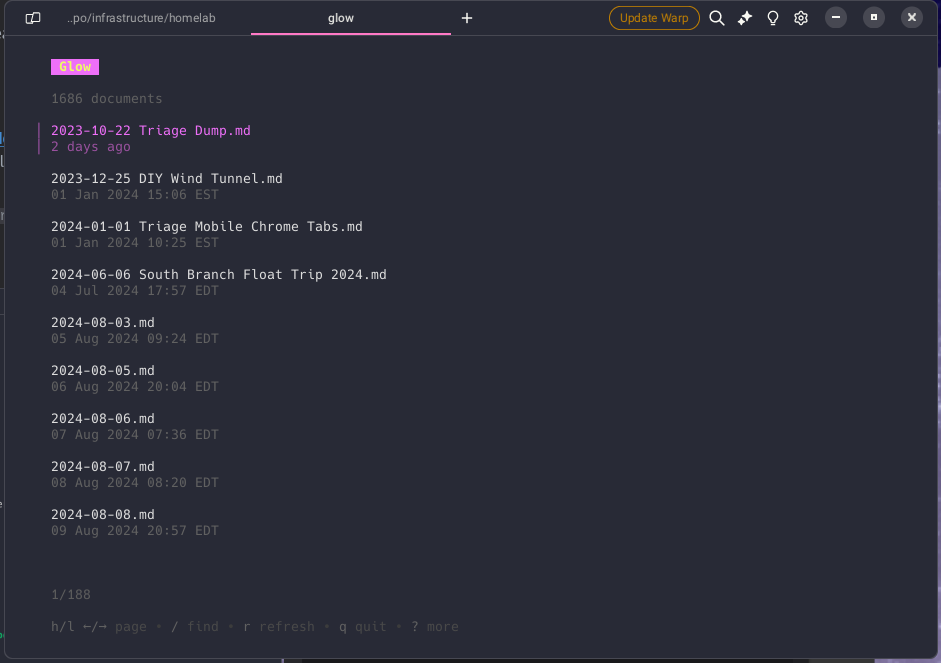The height and width of the screenshot is (663, 941).
Task: Select 2023-10-22 Triage Dump.md document
Action: click(x=151, y=131)
